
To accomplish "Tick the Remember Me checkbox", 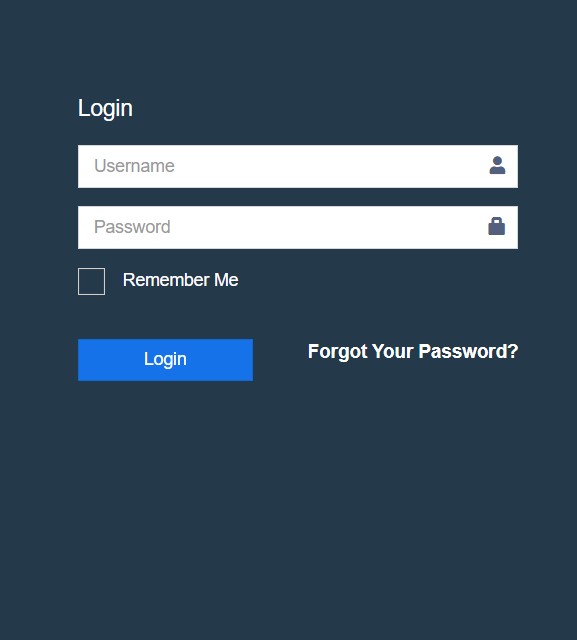I will pos(91,281).
